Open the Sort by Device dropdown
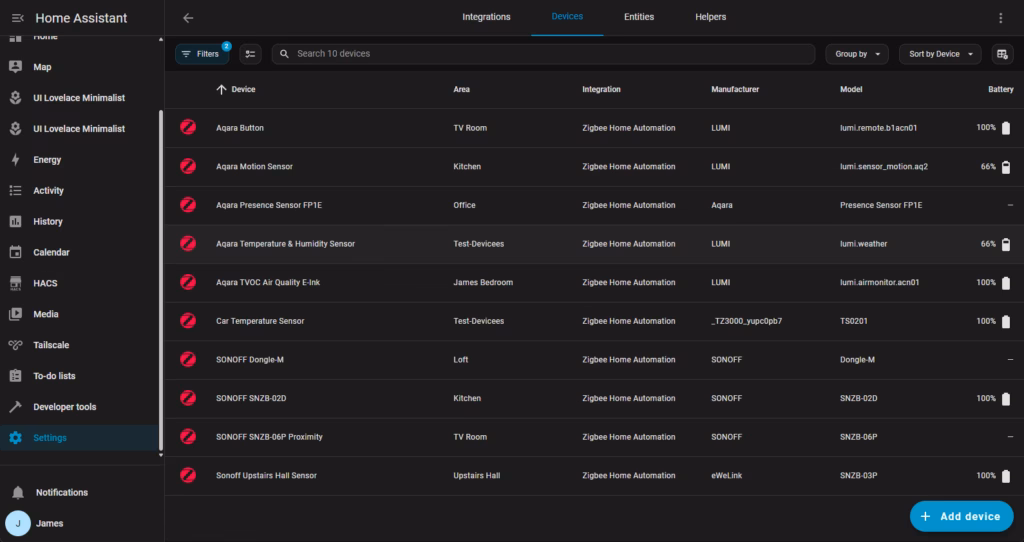 coord(940,54)
